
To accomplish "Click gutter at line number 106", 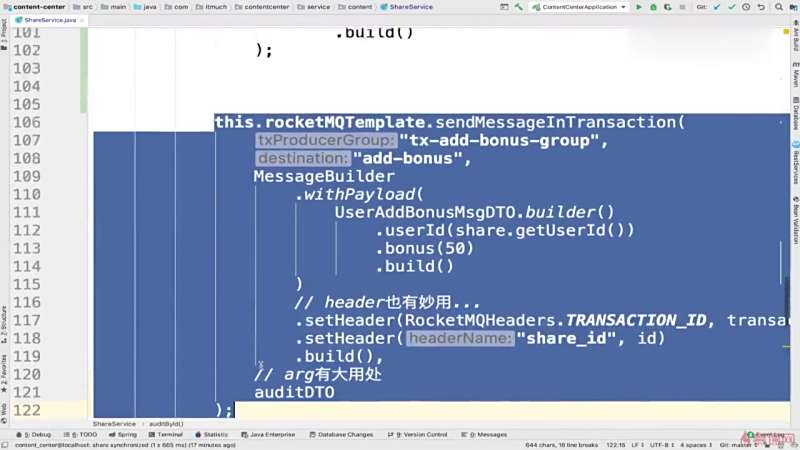I will [26, 122].
